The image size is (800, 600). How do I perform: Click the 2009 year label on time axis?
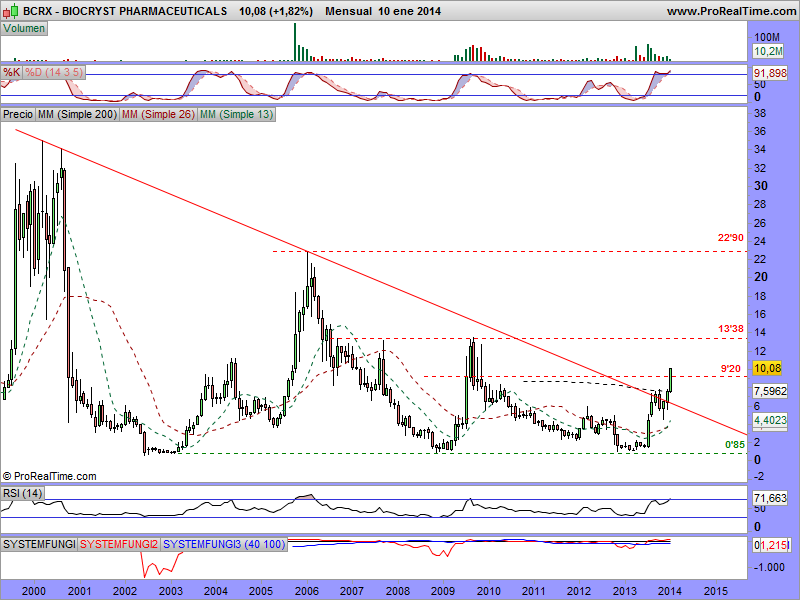click(x=443, y=591)
